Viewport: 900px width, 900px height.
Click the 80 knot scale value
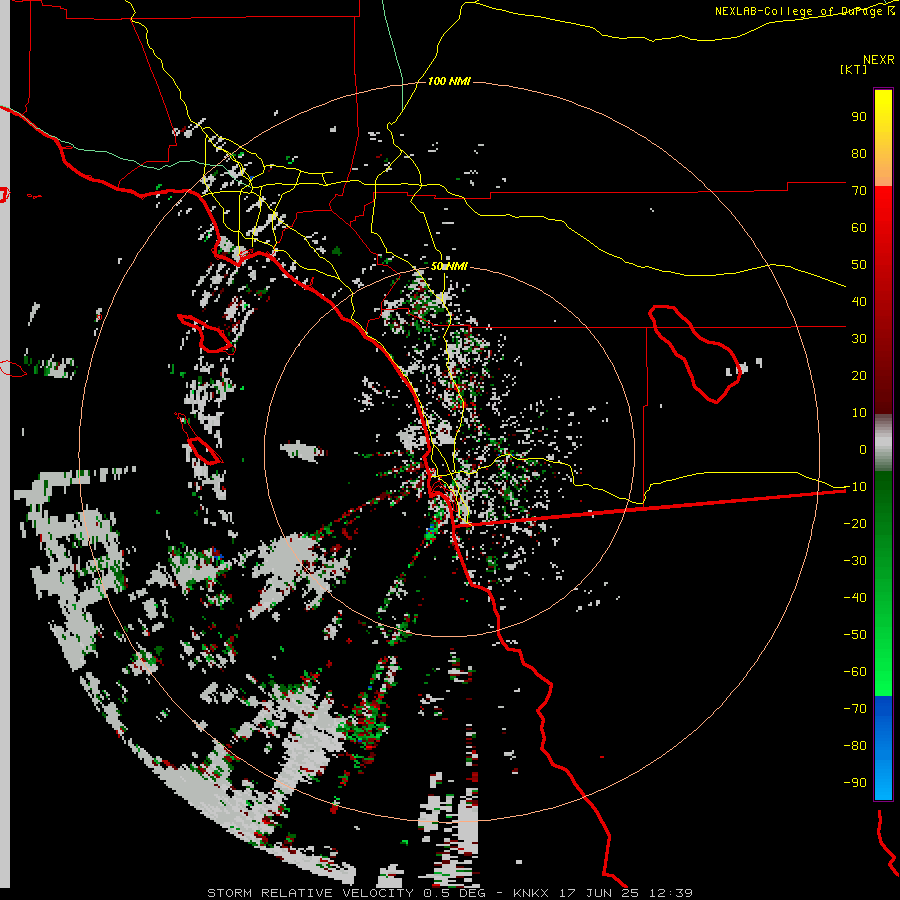(x=859, y=154)
